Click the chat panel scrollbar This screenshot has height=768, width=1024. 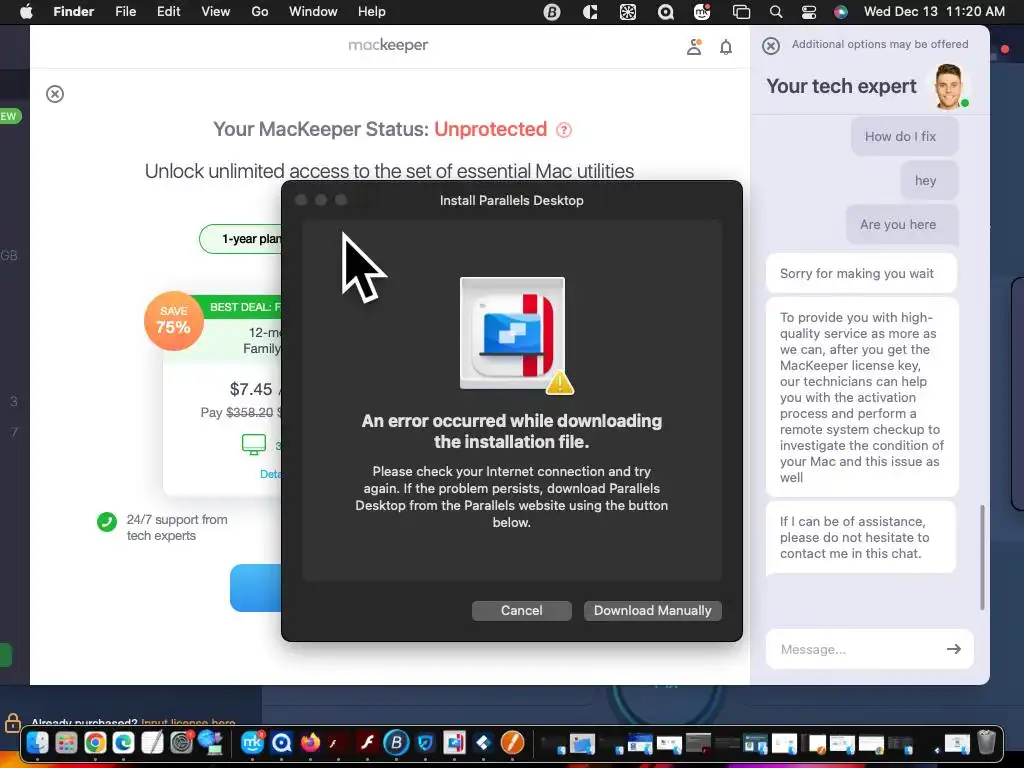982,557
